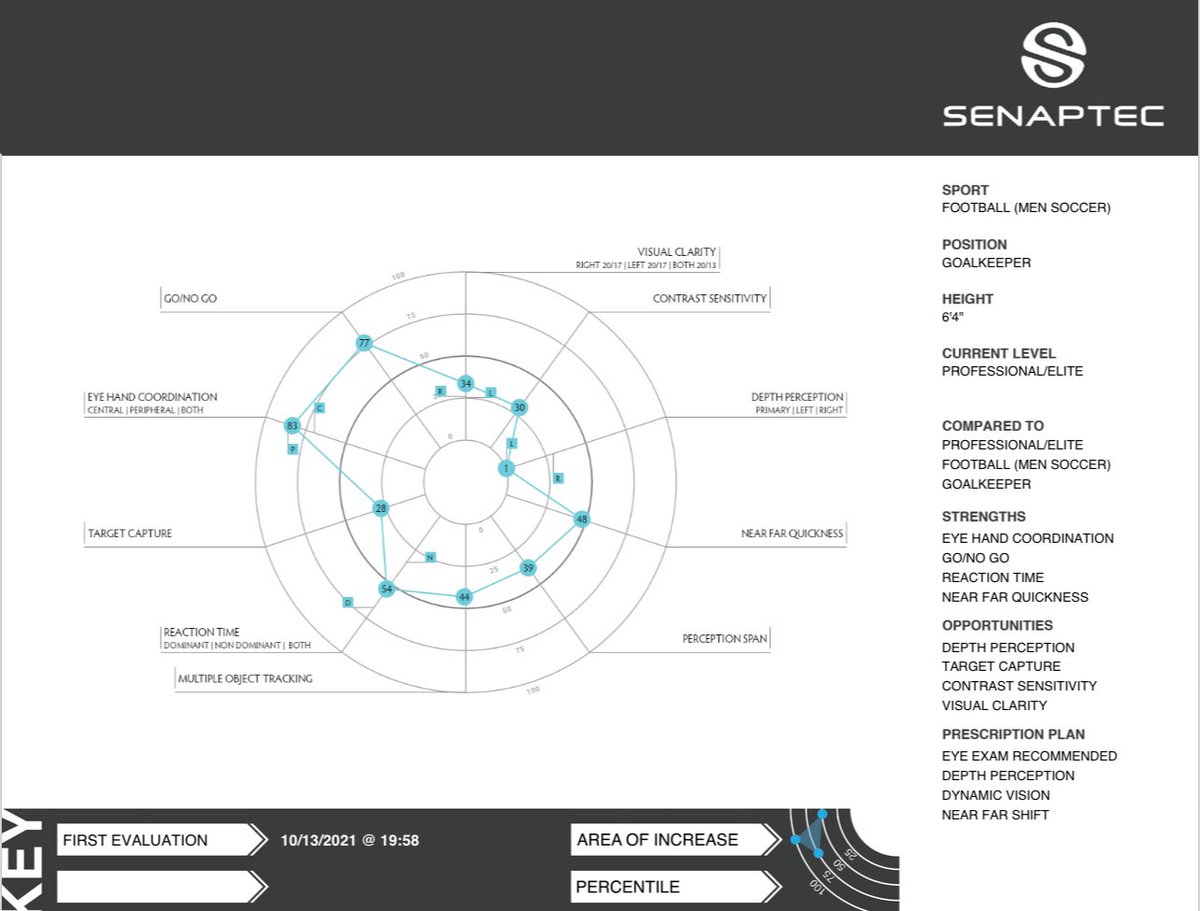Click the D dominant marker square
This screenshot has height=911, width=1200.
click(347, 602)
